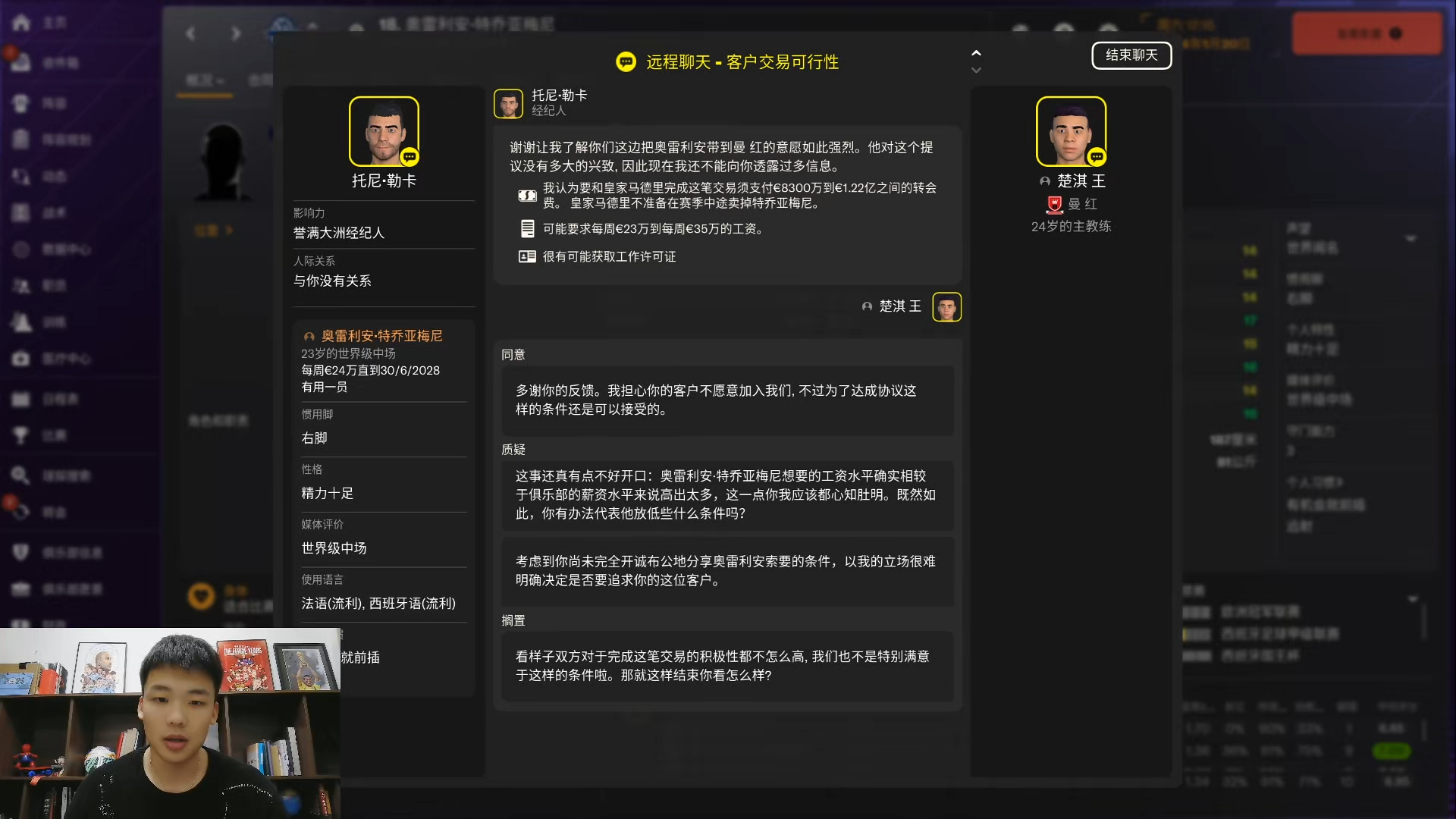
Task: Click the 结束聊天 button
Action: point(1131,55)
